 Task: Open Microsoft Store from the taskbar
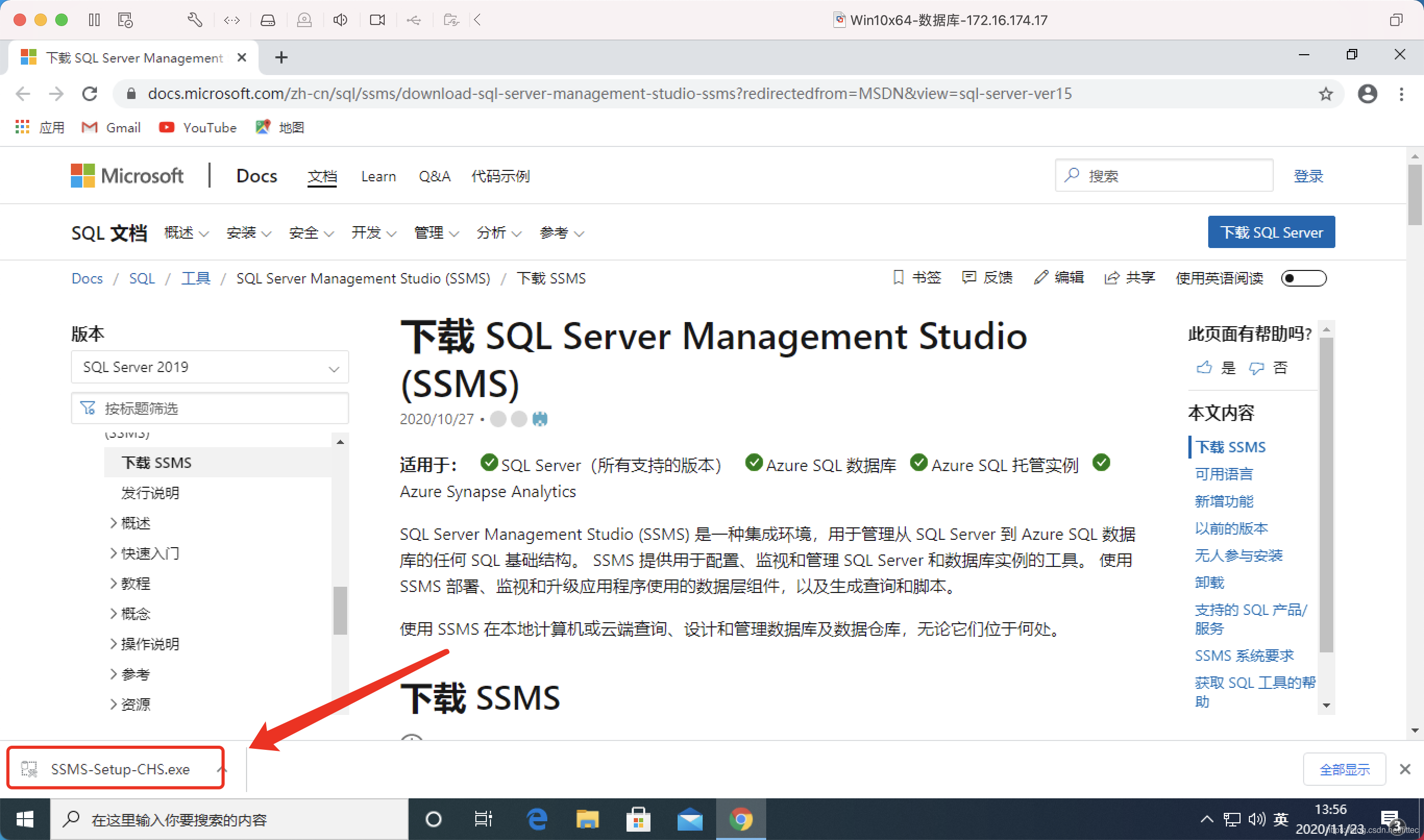click(638, 819)
